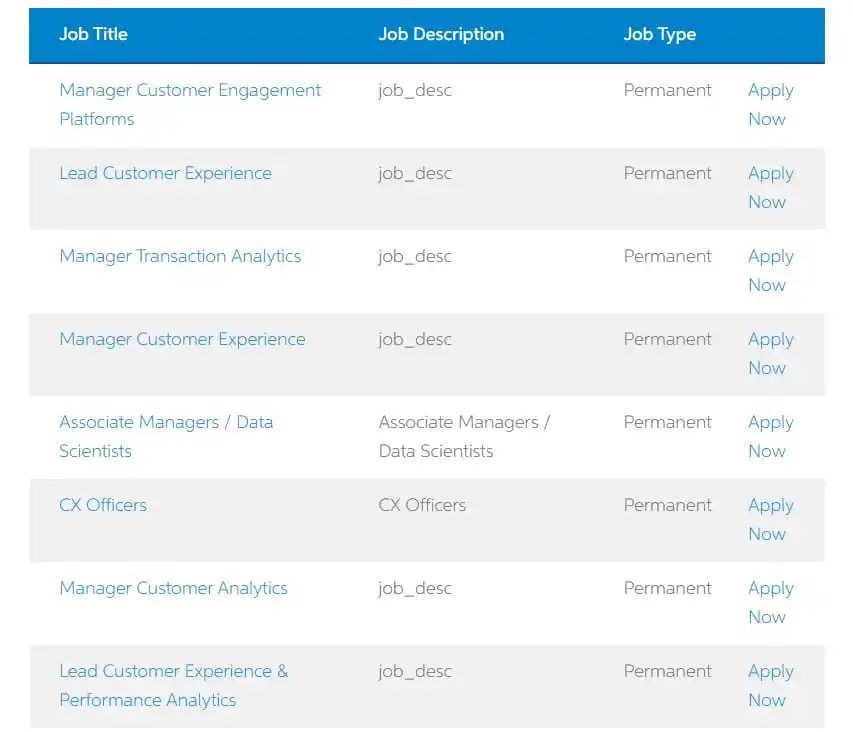
Task: Click the Job Type column header
Action: [659, 35]
